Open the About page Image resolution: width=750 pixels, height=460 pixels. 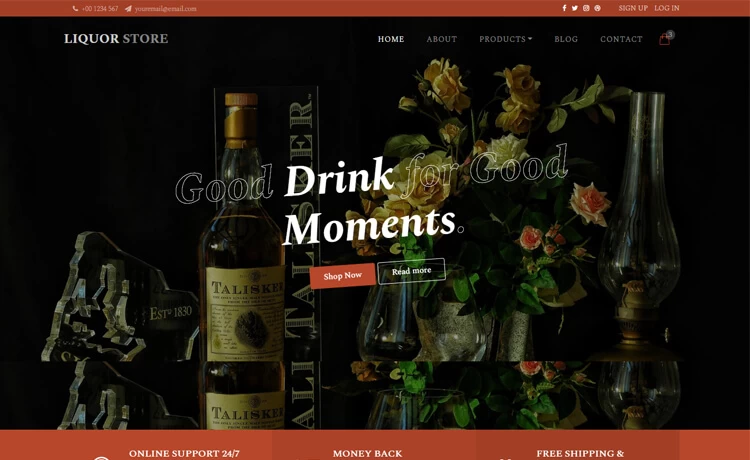(441, 39)
